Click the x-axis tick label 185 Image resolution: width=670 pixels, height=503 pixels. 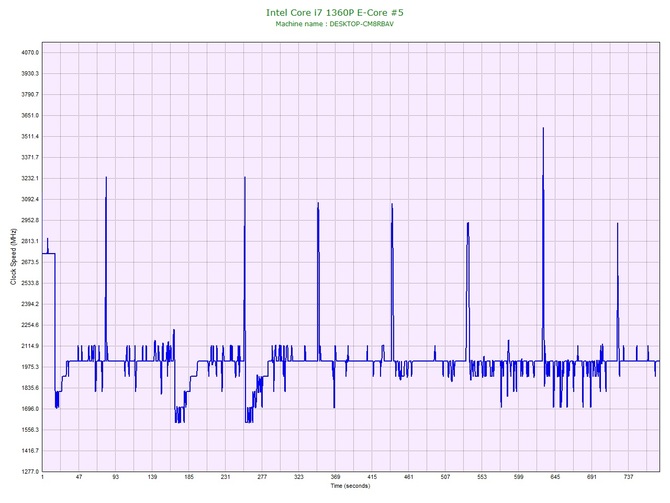[189, 477]
